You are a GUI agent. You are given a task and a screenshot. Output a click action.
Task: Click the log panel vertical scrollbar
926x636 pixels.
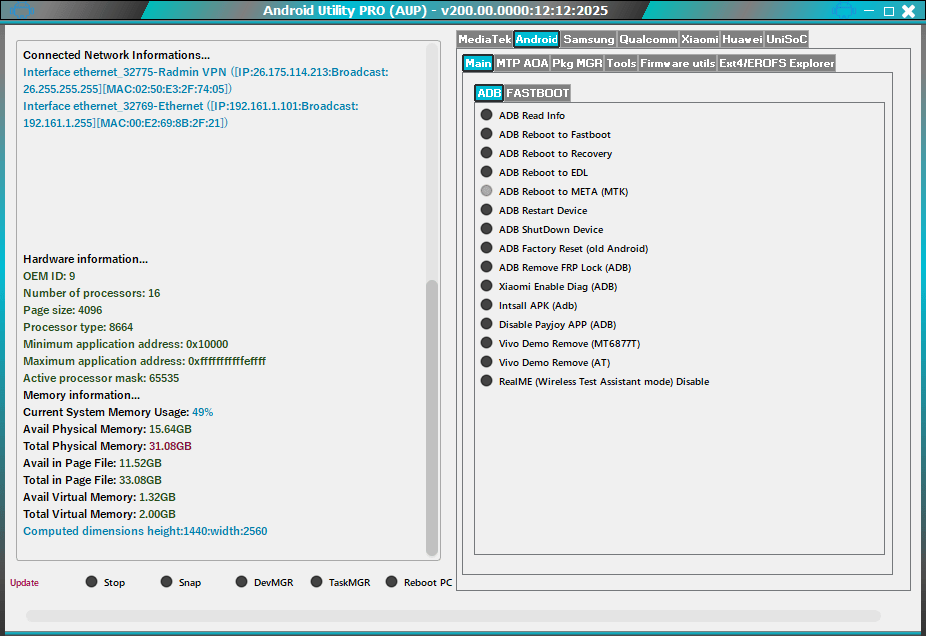point(432,418)
